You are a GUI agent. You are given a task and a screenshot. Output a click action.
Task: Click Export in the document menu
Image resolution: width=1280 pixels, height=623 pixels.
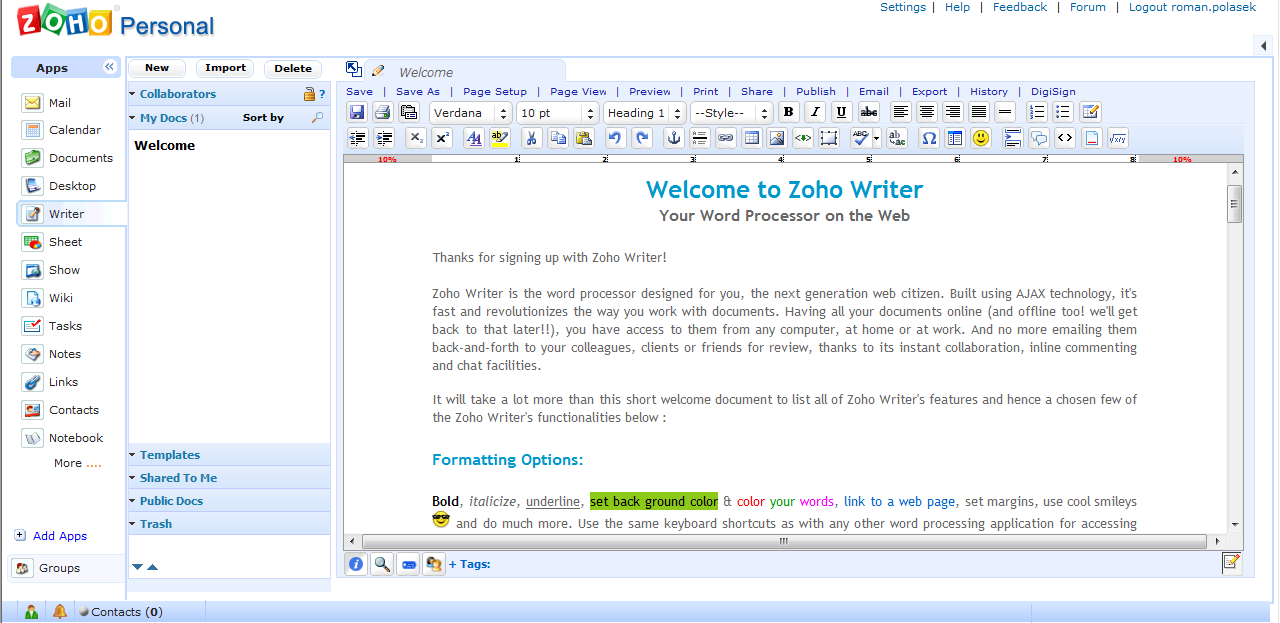(930, 91)
